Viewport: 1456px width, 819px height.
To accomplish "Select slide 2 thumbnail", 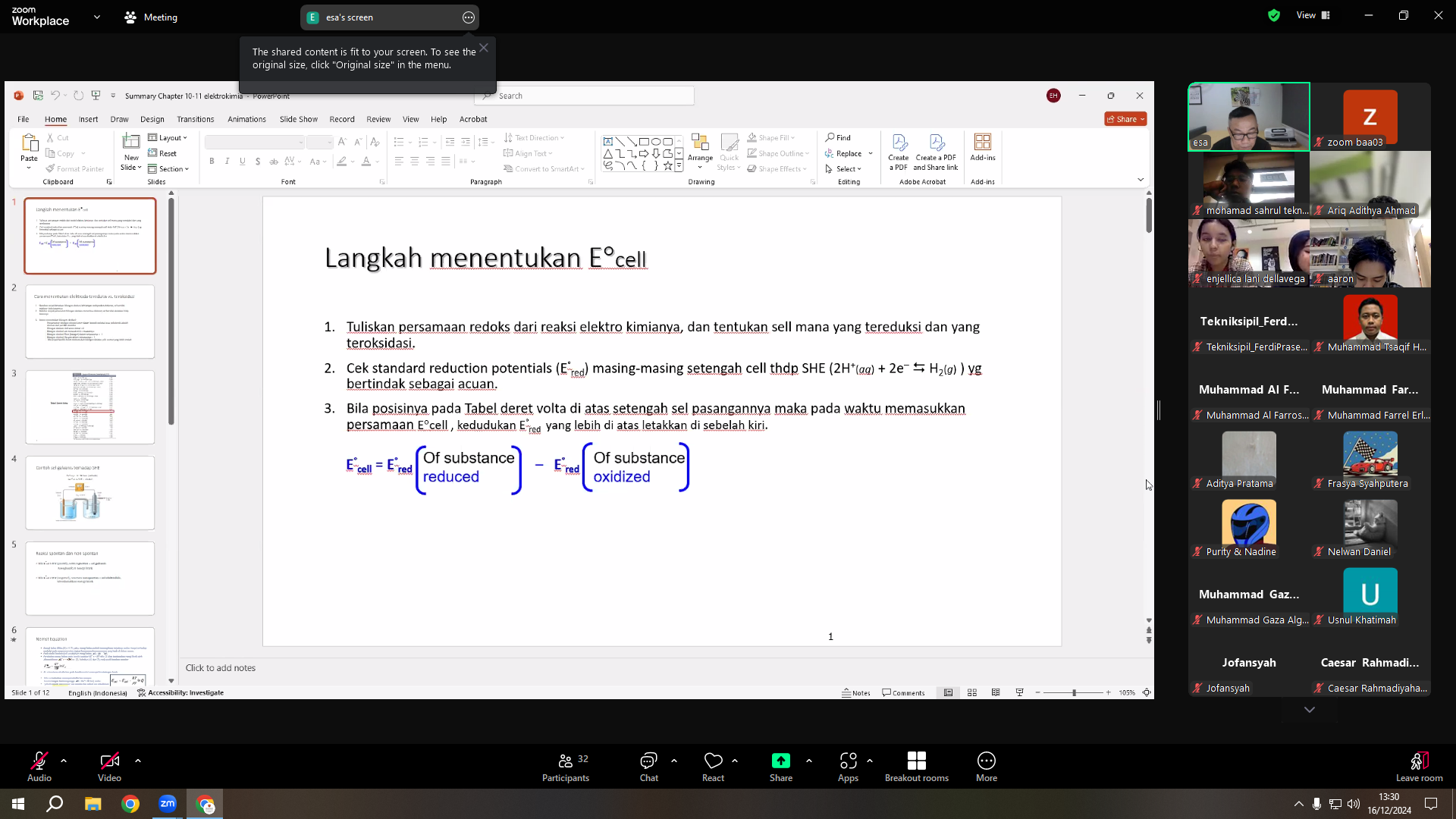I will click(90, 322).
